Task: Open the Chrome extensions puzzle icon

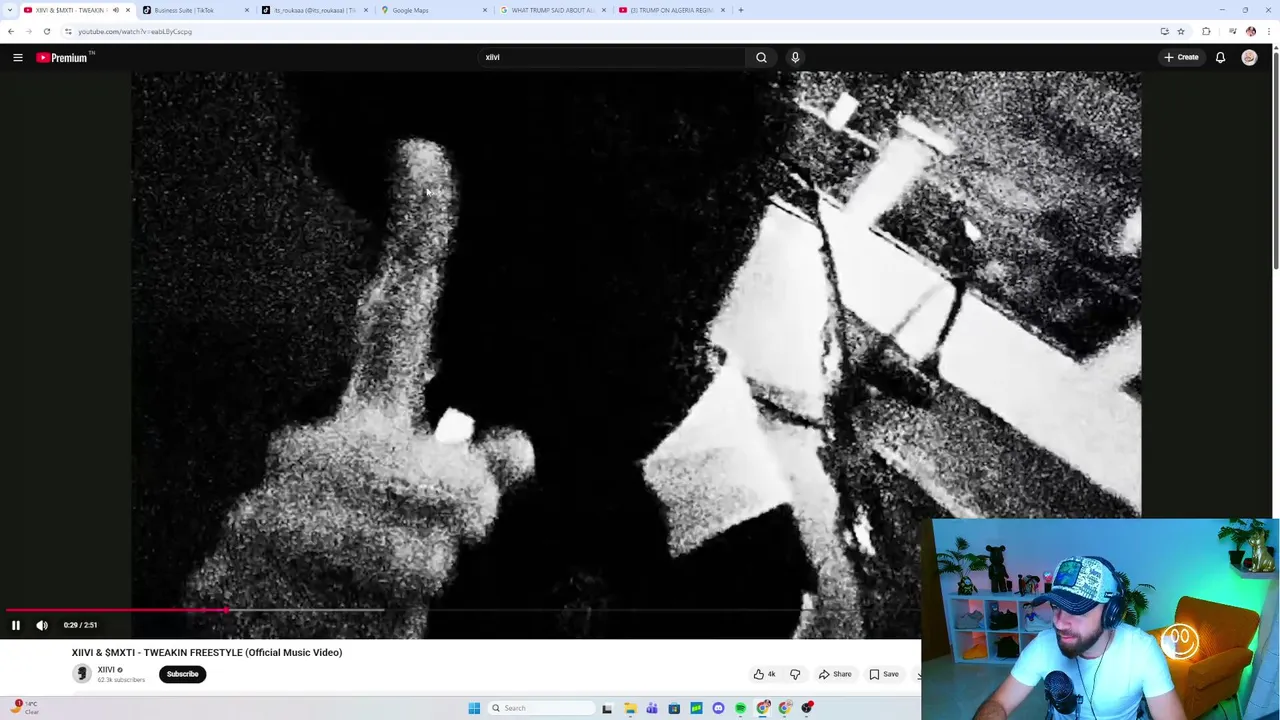Action: point(1206,31)
